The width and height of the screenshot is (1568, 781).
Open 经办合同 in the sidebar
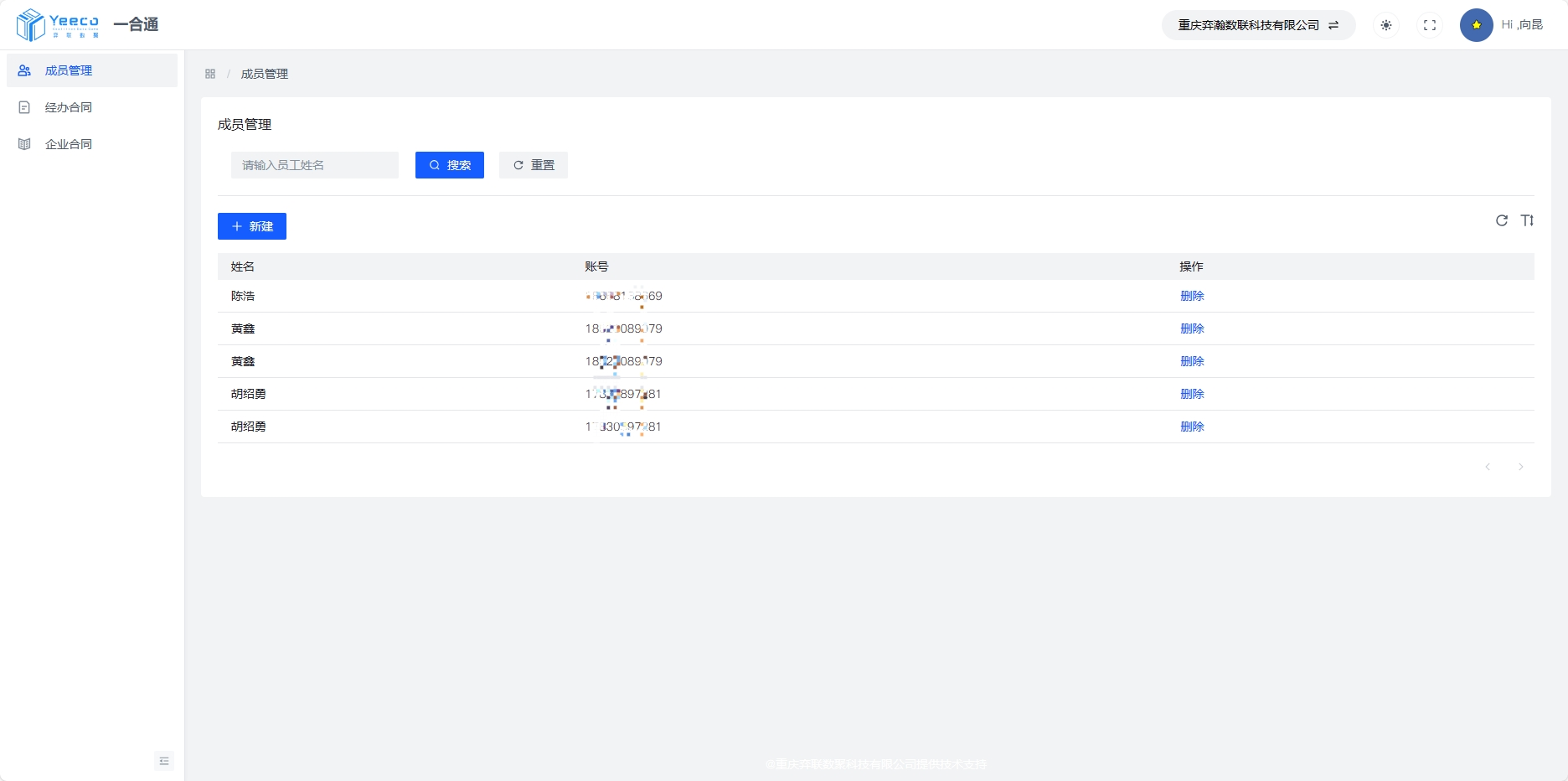click(x=92, y=107)
